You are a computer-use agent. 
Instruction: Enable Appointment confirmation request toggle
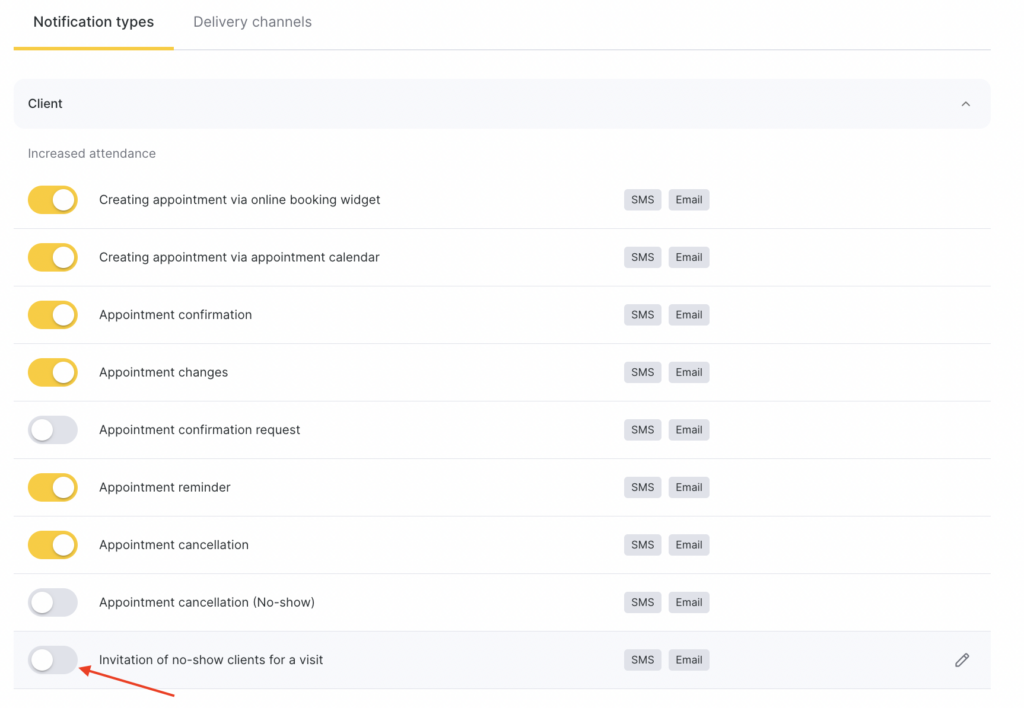click(53, 430)
